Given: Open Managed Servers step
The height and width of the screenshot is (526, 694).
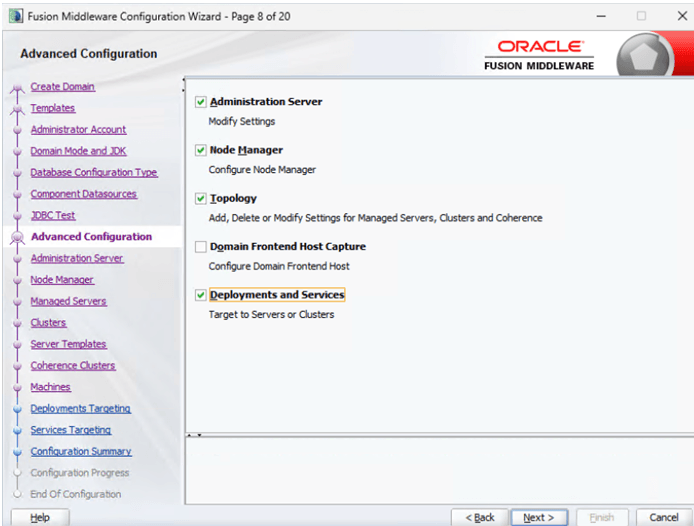Looking at the screenshot, I should 69,301.
